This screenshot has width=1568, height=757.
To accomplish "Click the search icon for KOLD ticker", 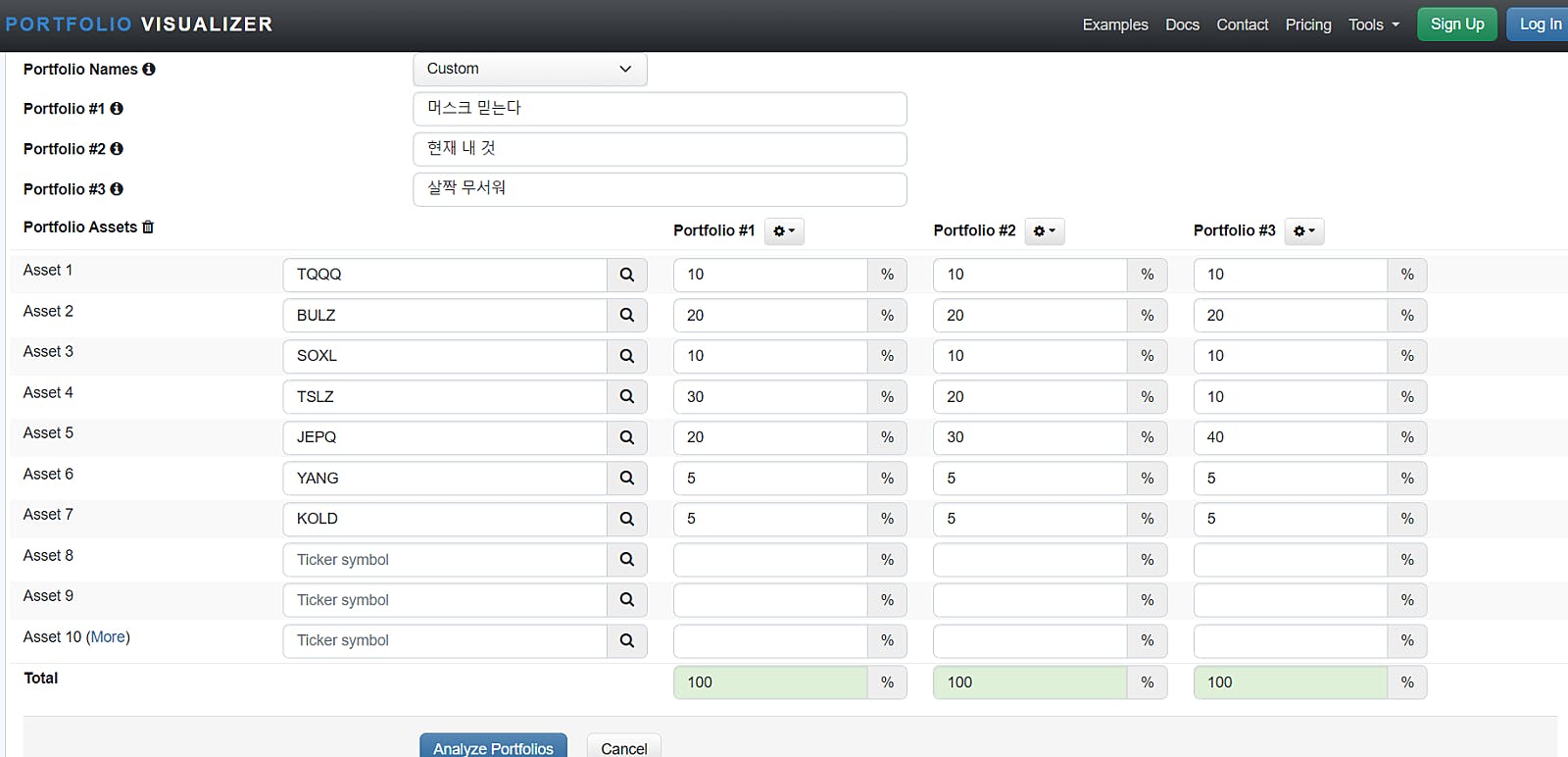I will click(627, 519).
